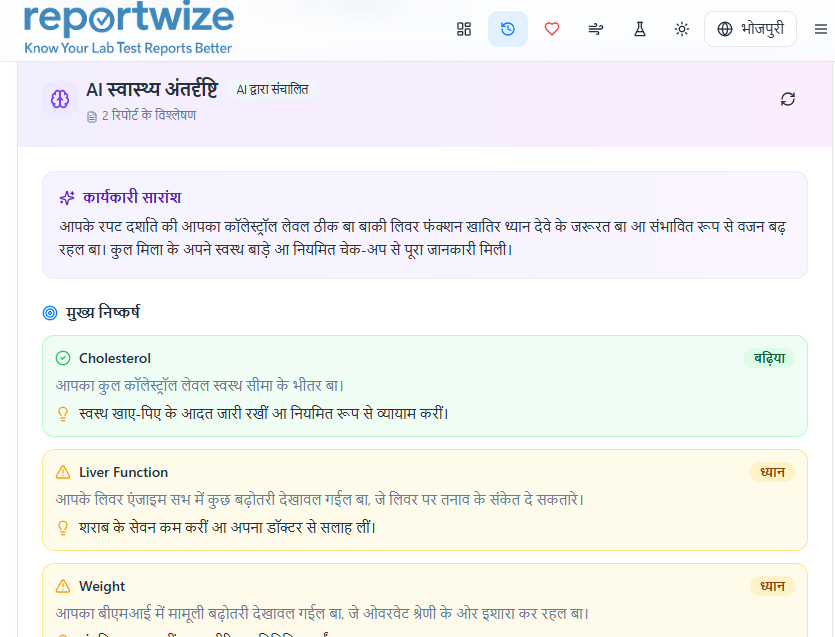Viewport: 835px width, 637px height.
Task: Open the भोजपुरी language dropdown
Action: click(750, 29)
